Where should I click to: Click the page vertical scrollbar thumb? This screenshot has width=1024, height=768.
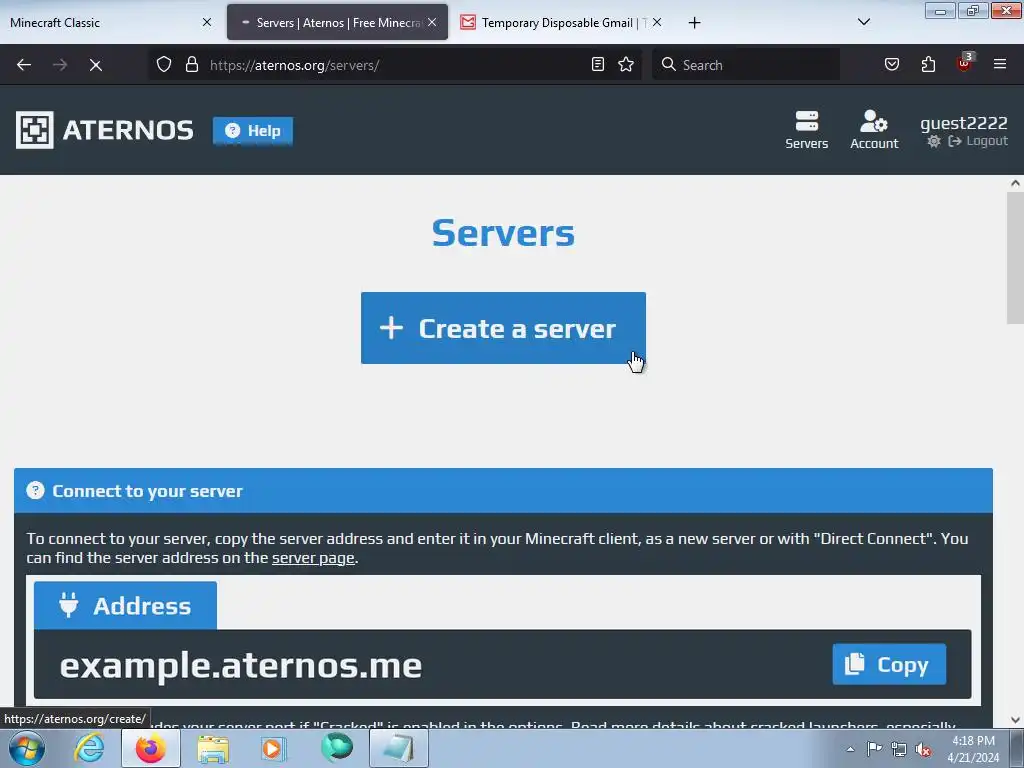[x=1015, y=258]
